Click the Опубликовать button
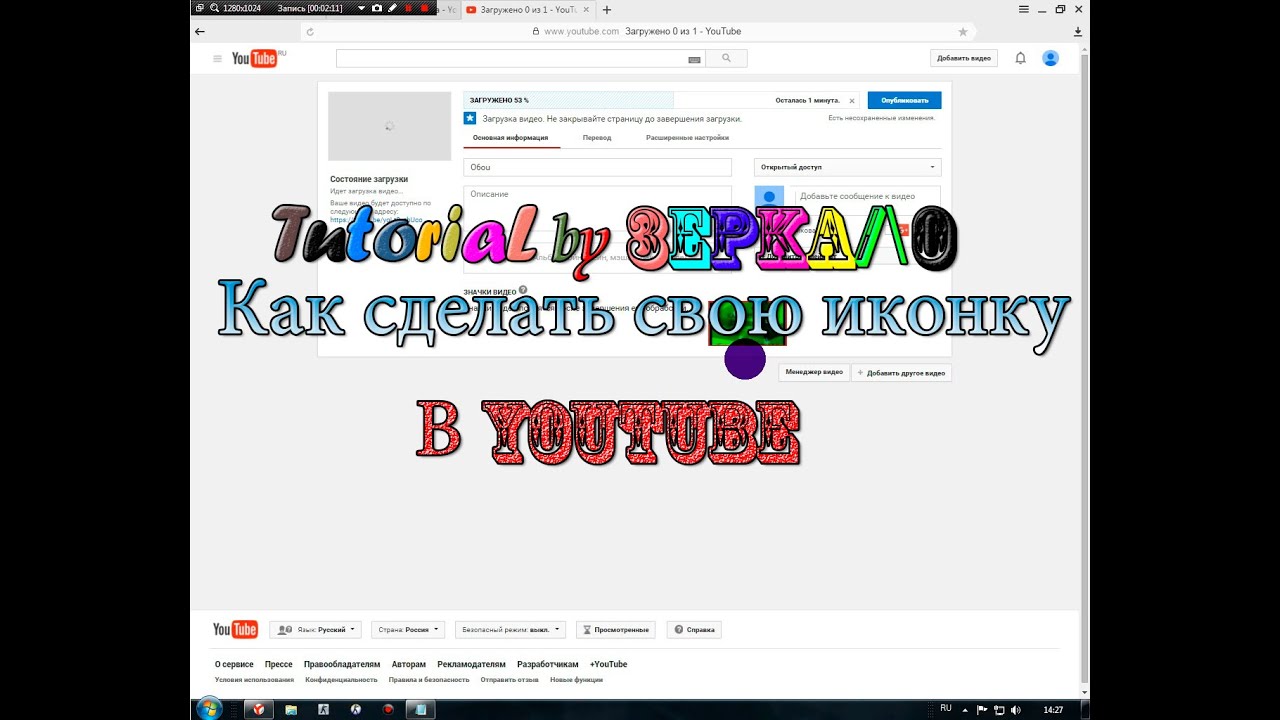Image resolution: width=1280 pixels, height=720 pixels. click(904, 100)
